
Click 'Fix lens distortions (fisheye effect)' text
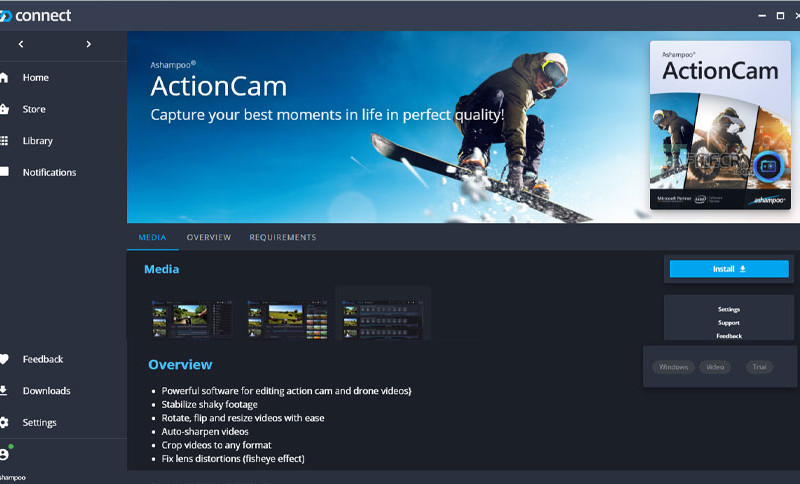(233, 458)
